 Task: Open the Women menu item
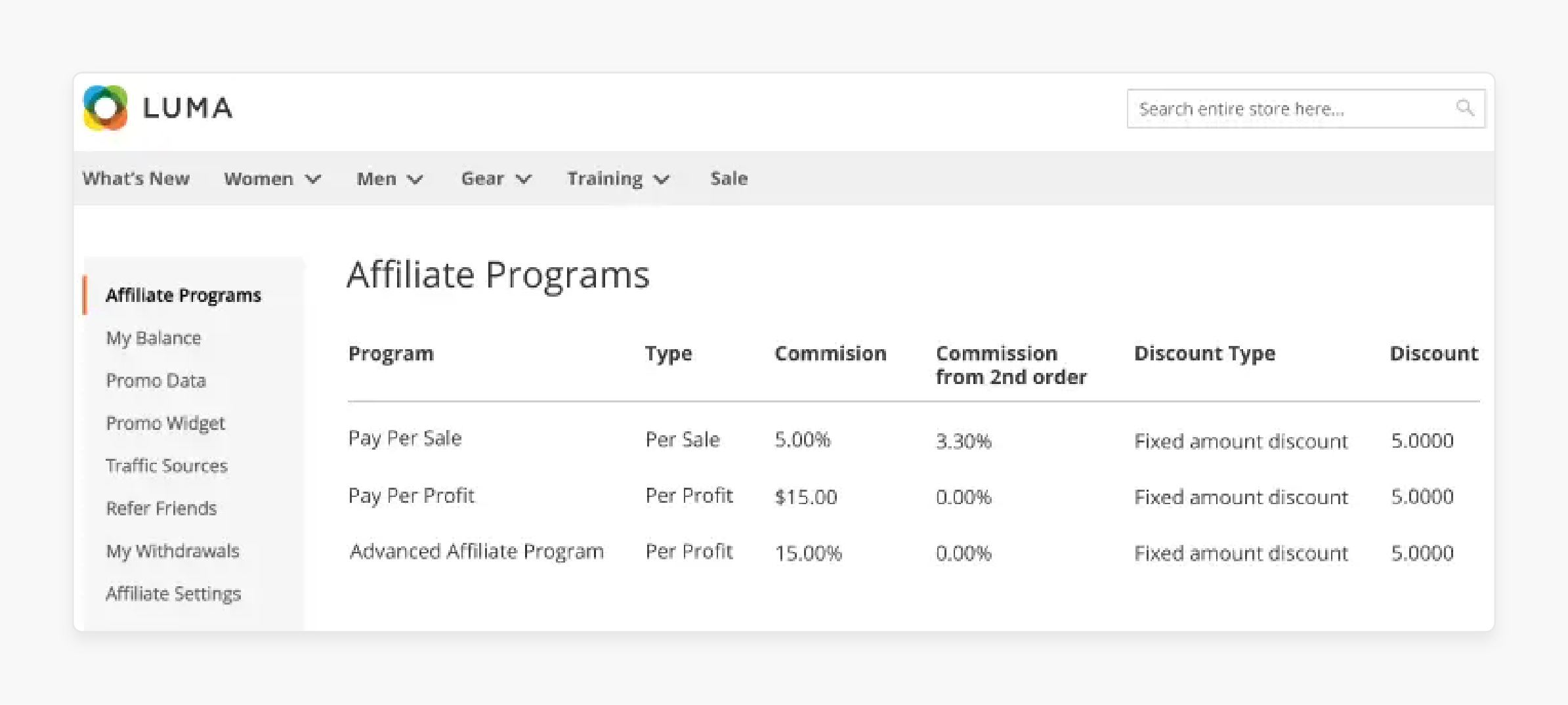[259, 179]
